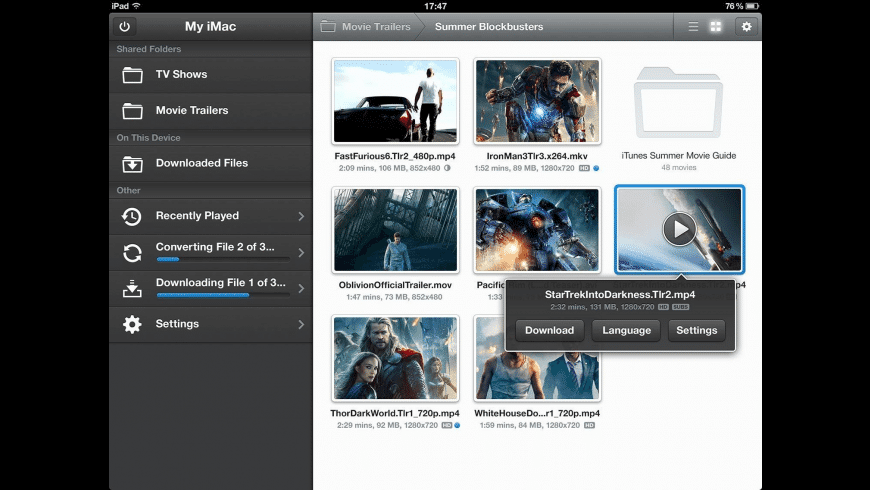
Task: Click WhiteHouseDo...r1_720p.mp4 file name
Action: tap(537, 413)
